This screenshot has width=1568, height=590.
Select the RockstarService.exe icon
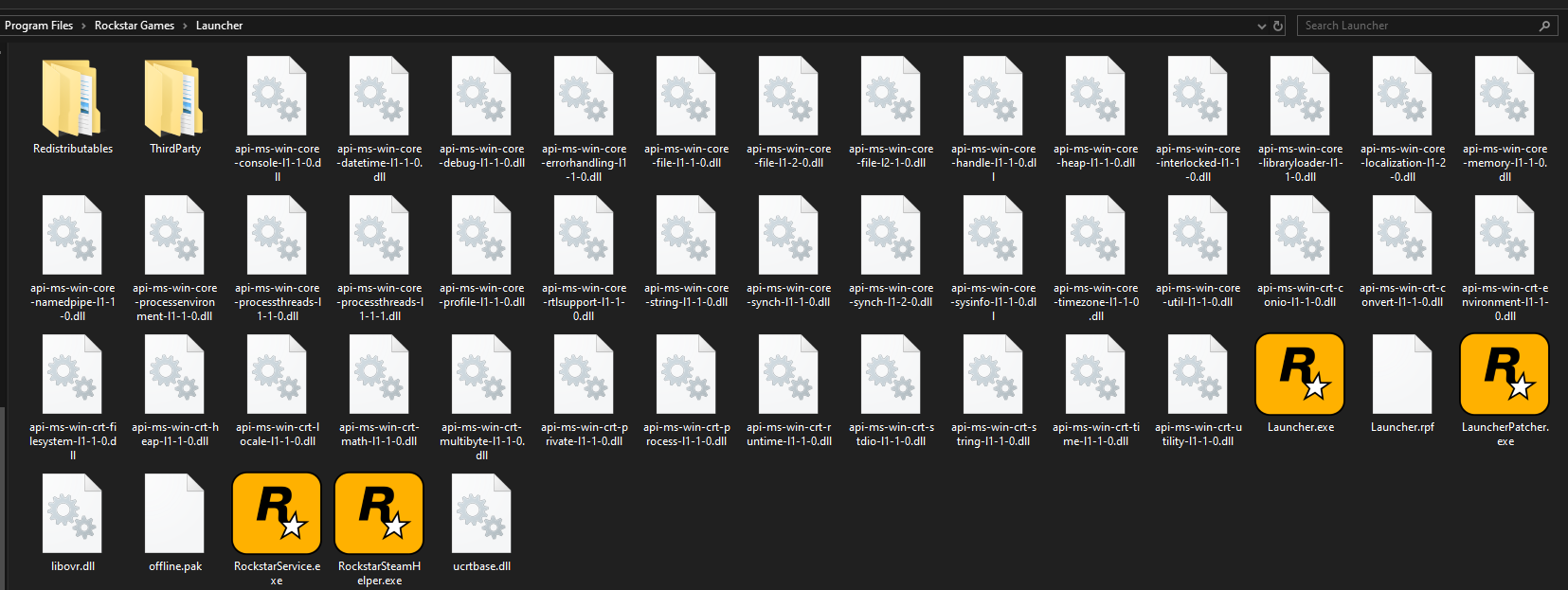click(x=277, y=513)
